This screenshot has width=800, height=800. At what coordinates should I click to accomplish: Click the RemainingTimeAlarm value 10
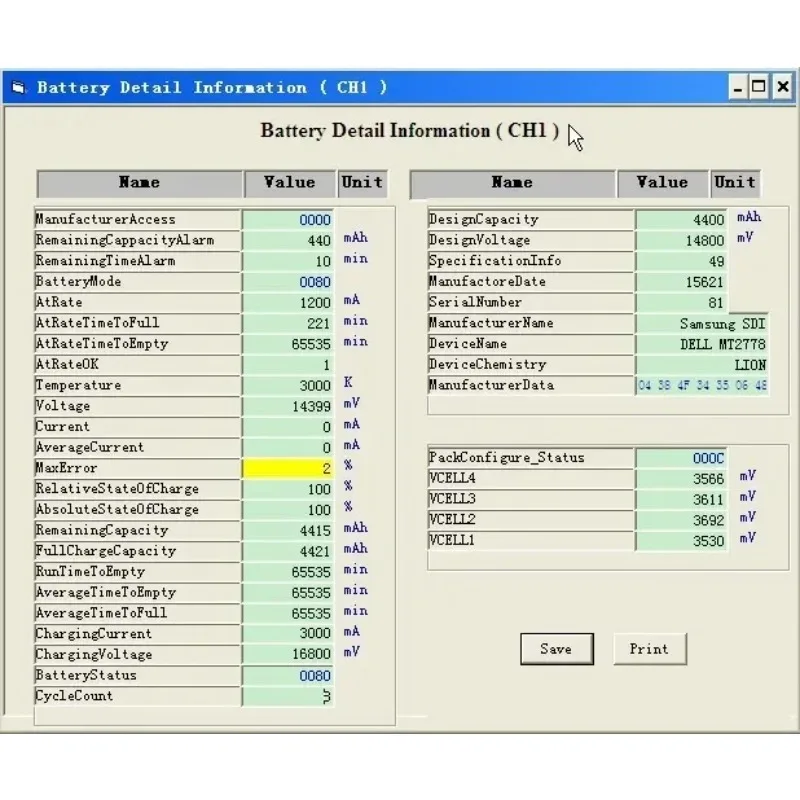tap(288, 261)
